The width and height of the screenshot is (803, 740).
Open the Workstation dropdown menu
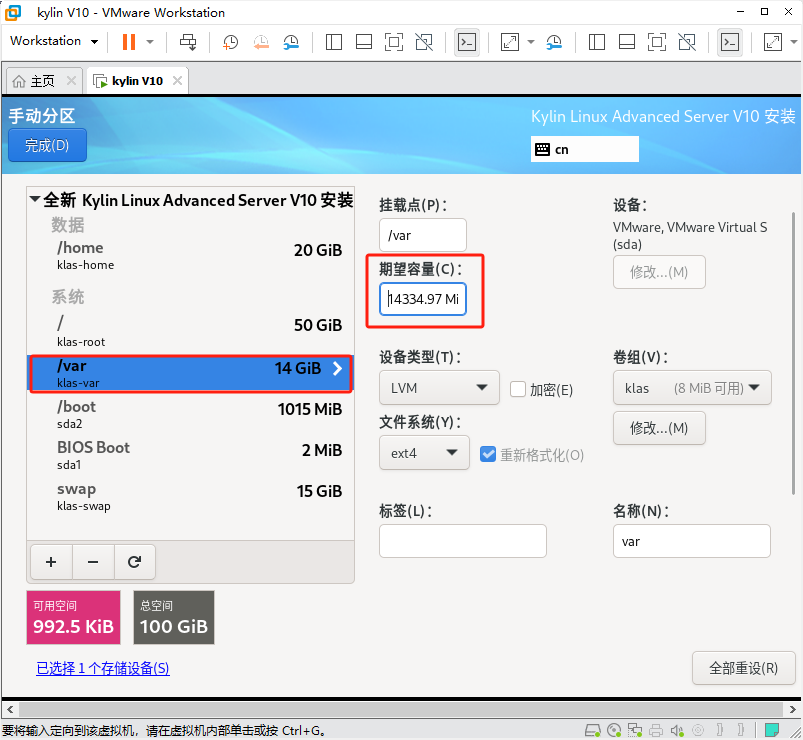(x=53, y=41)
